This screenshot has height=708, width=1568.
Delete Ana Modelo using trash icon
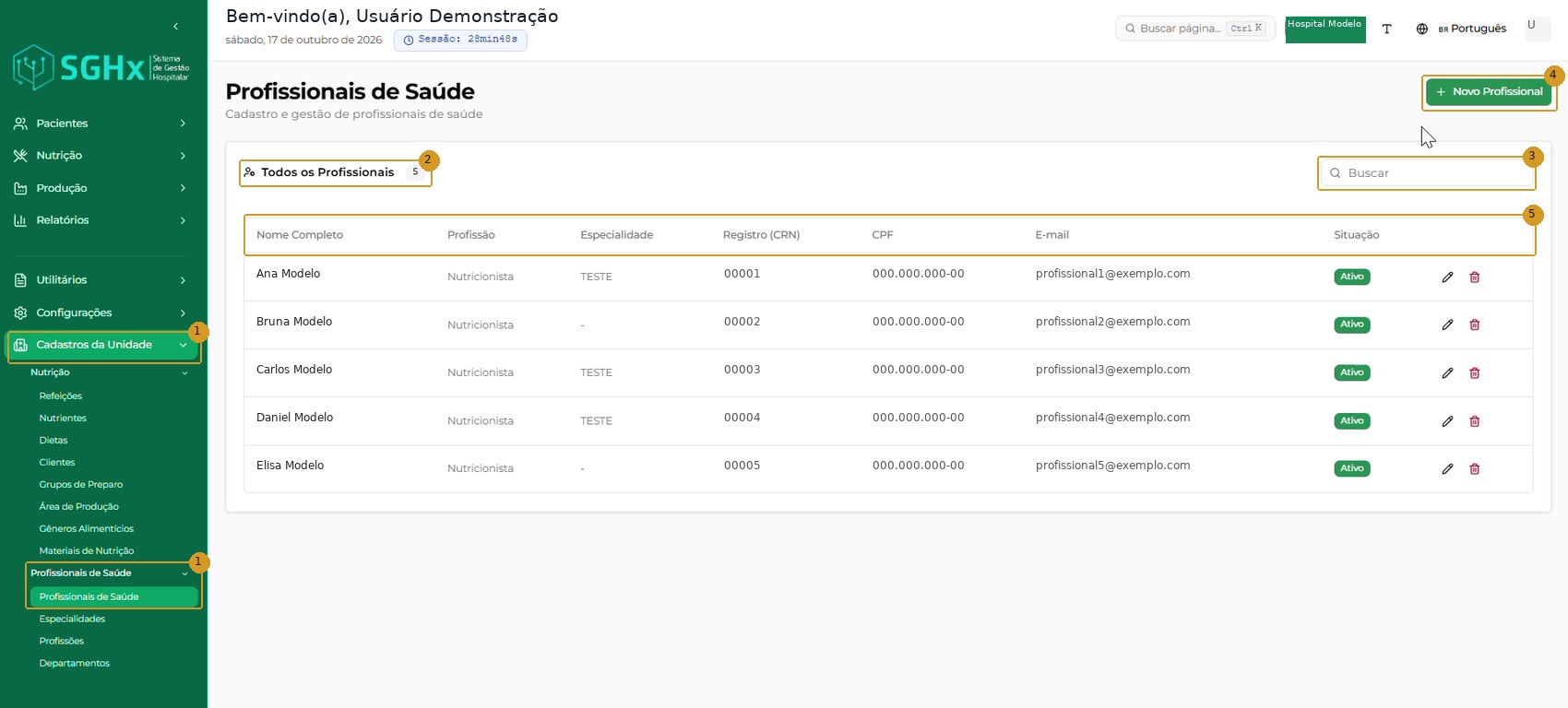point(1475,277)
